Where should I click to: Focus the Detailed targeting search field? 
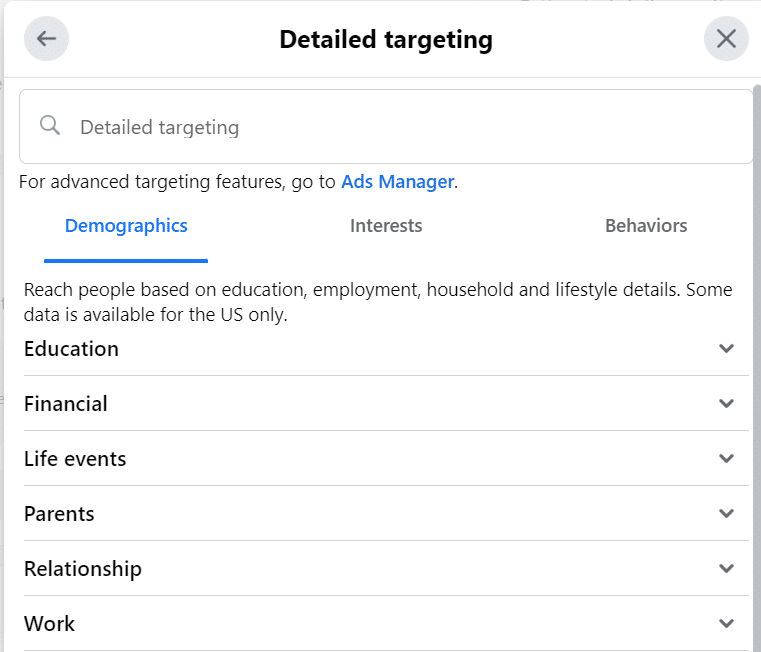coord(400,127)
